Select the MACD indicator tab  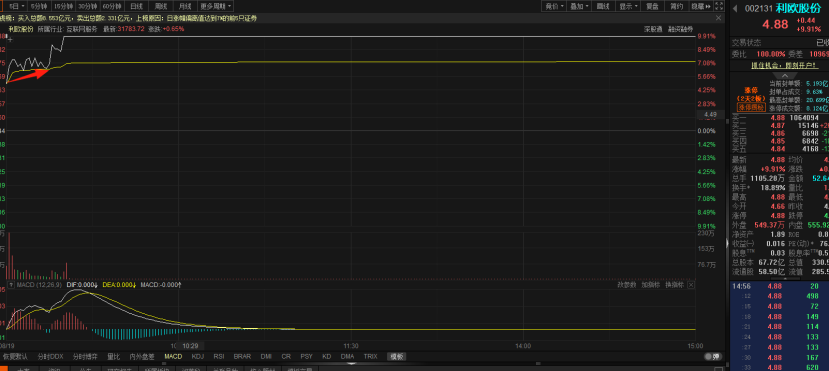173,356
